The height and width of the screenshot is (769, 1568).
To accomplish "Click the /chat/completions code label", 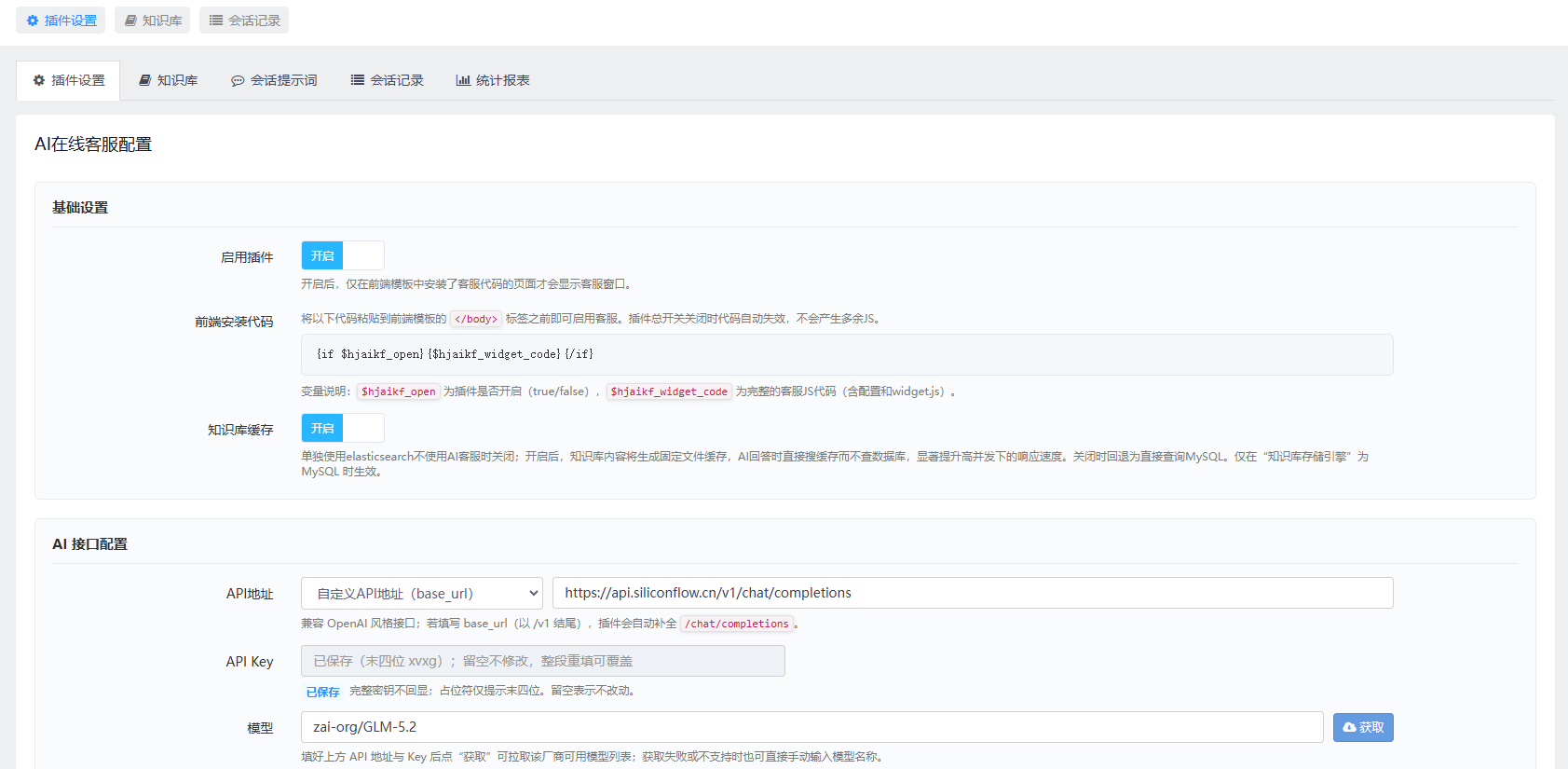I will [737, 624].
